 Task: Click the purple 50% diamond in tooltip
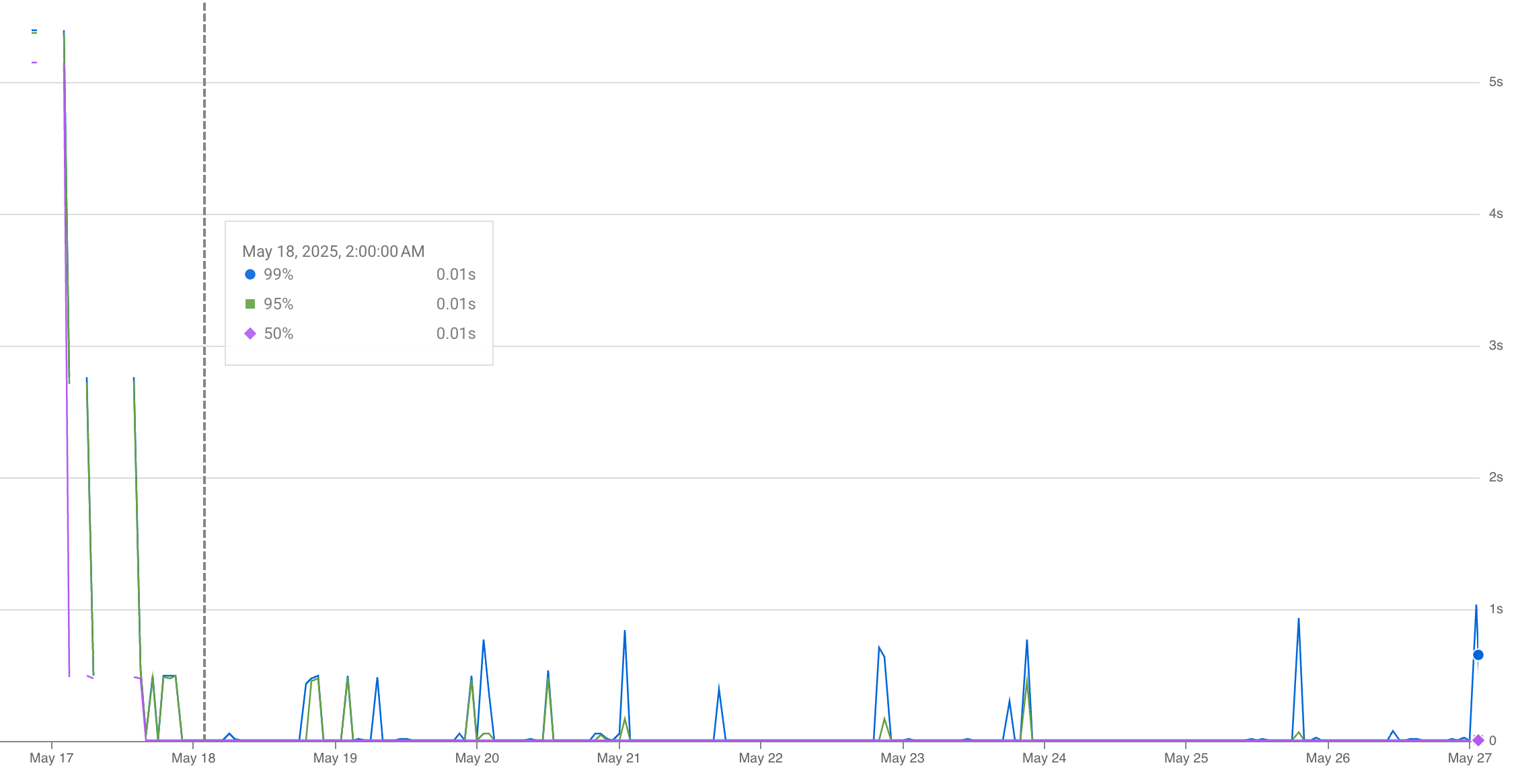coord(250,334)
